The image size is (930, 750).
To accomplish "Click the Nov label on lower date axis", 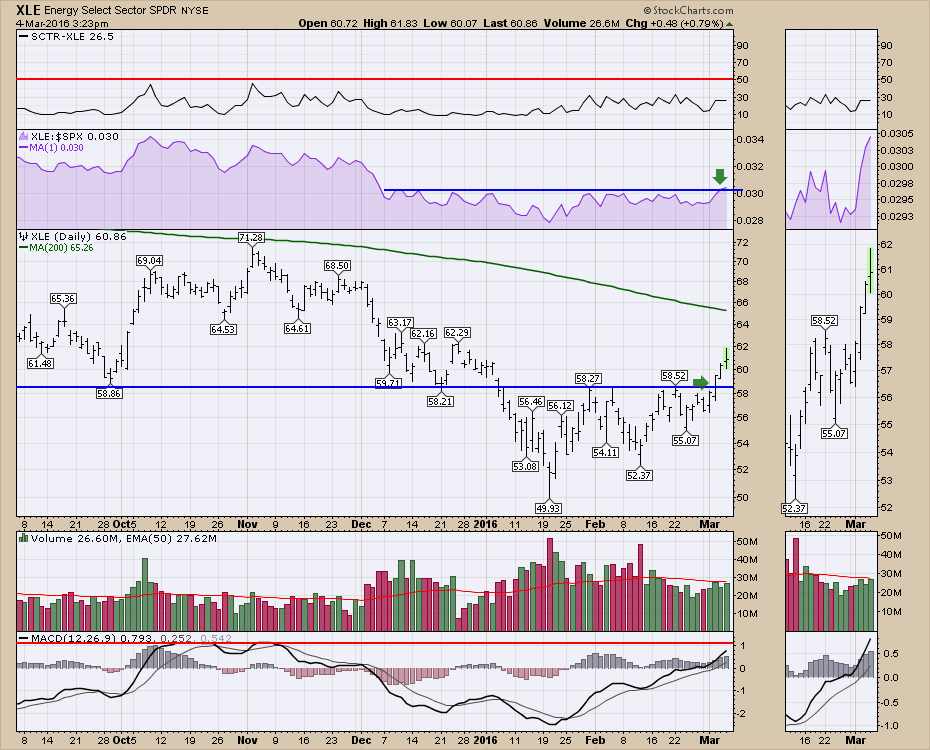I will tap(247, 740).
